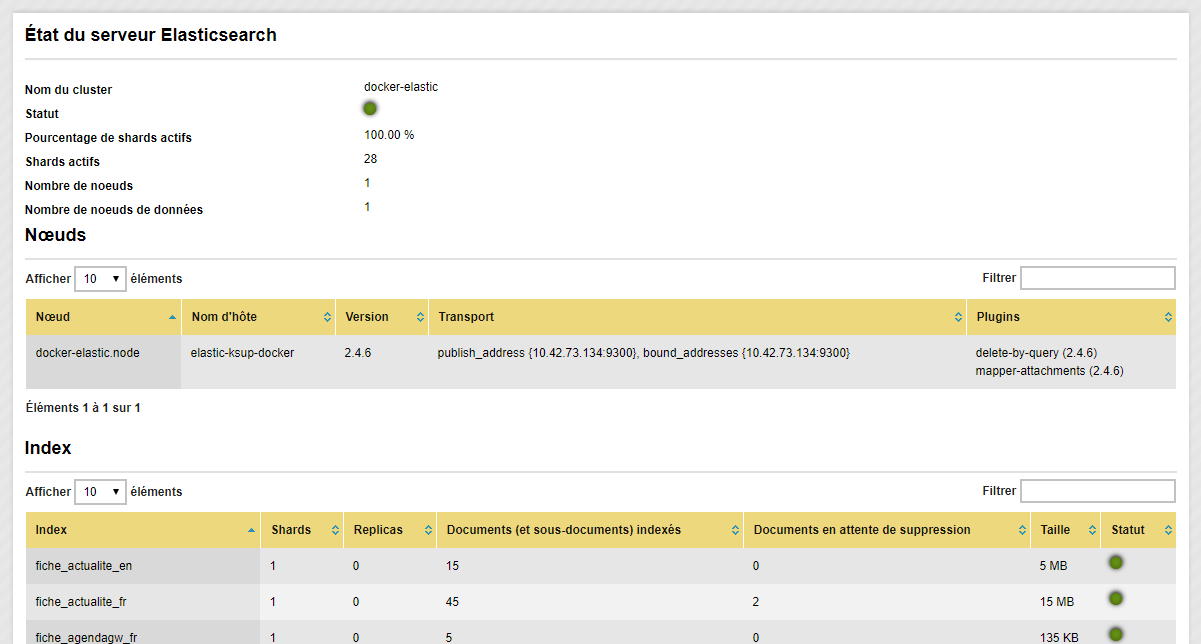Open Afficher count dropdown in Nœuds section
This screenshot has height=644, width=1201.
[x=101, y=279]
